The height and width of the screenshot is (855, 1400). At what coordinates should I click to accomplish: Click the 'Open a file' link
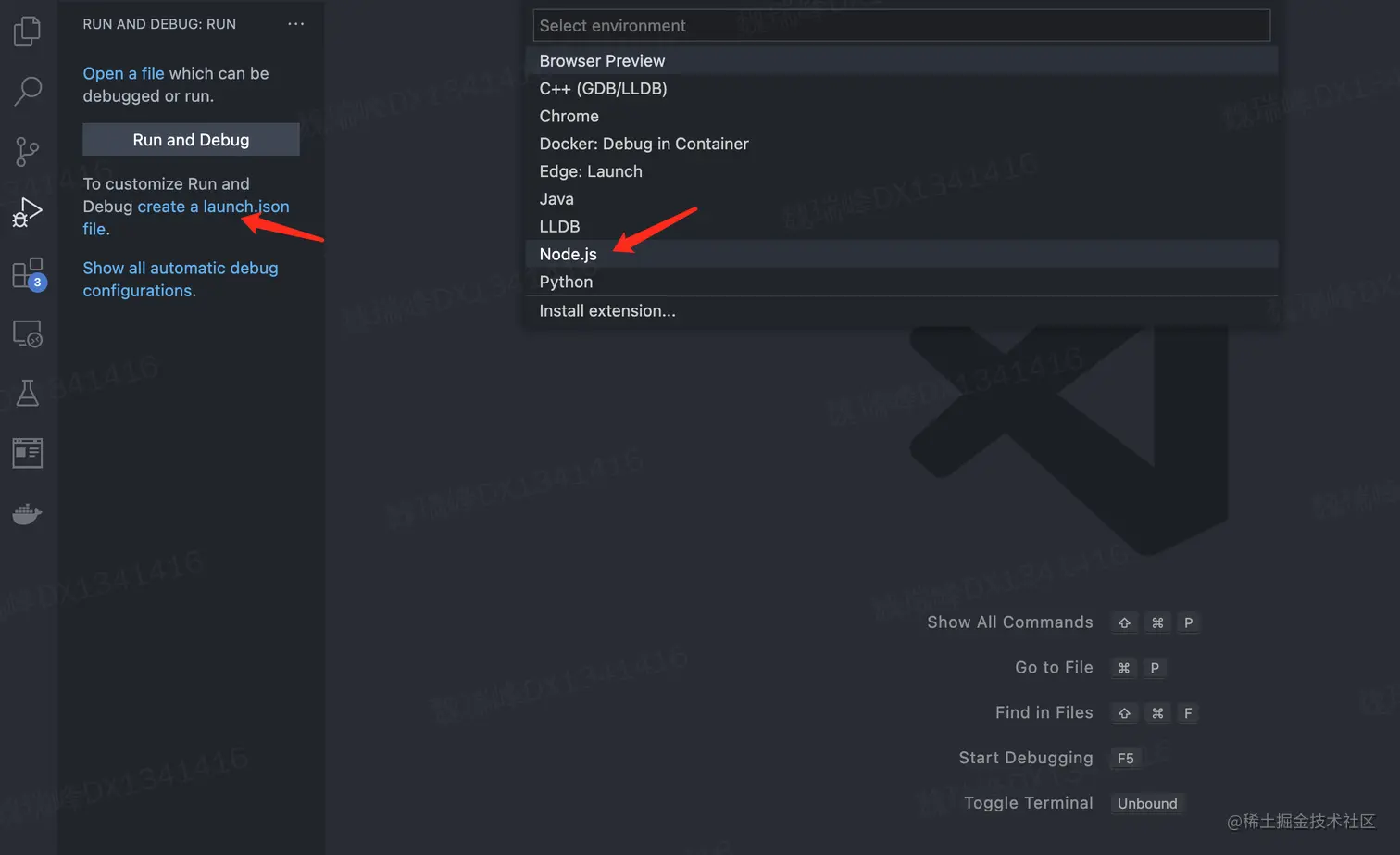(x=123, y=73)
